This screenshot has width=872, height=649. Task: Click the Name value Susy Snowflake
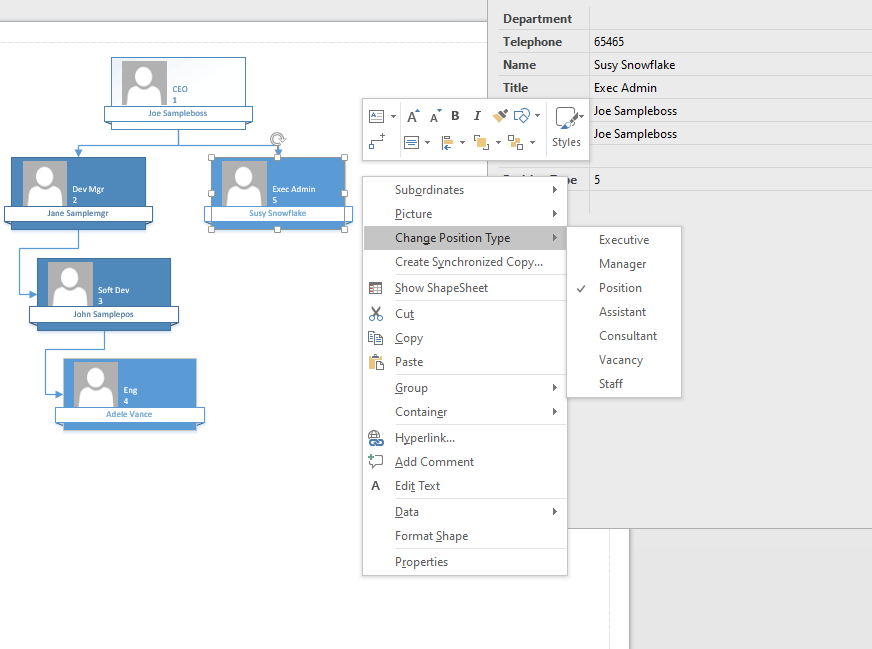point(730,65)
